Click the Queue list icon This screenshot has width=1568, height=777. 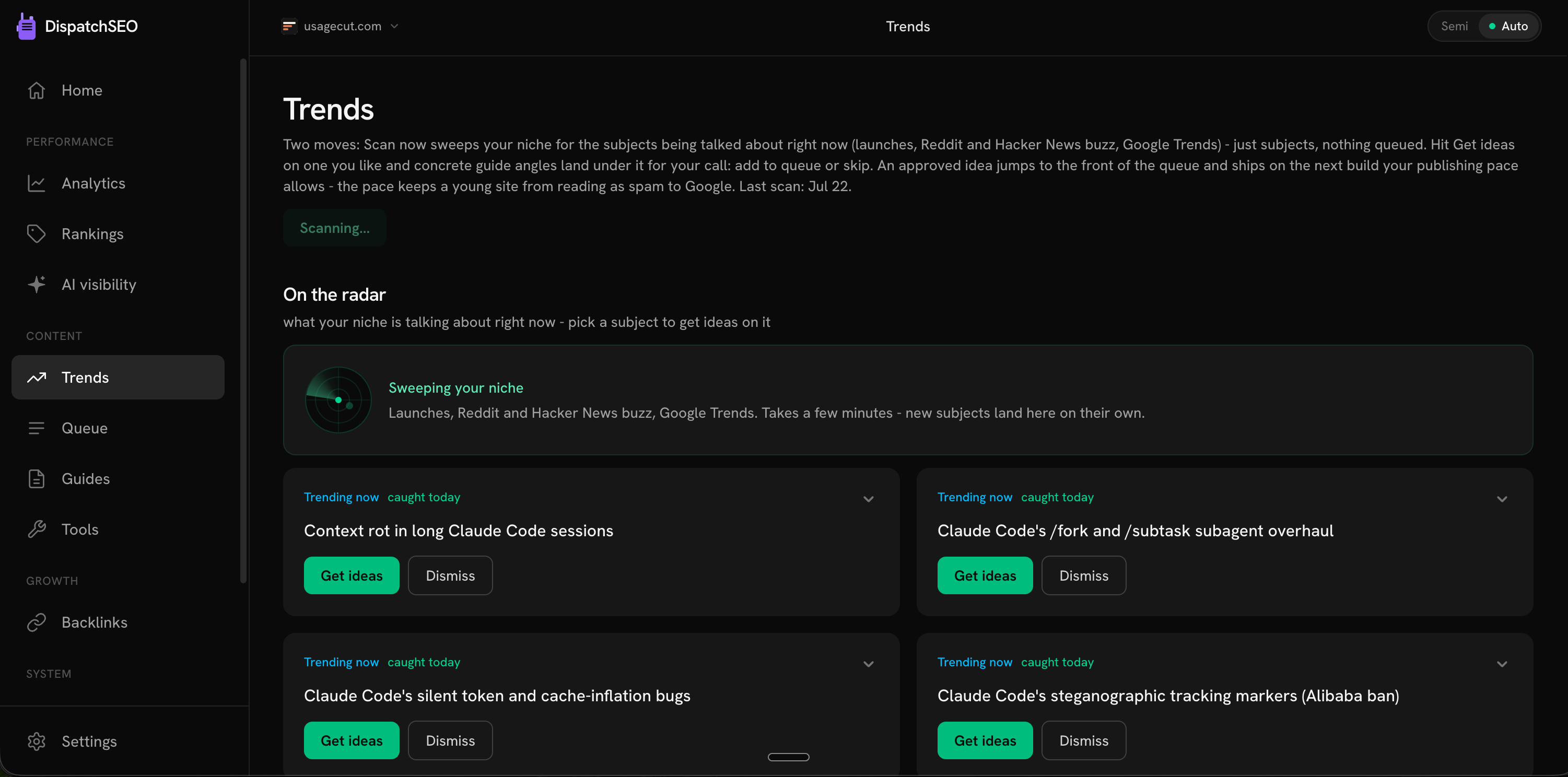point(37,428)
